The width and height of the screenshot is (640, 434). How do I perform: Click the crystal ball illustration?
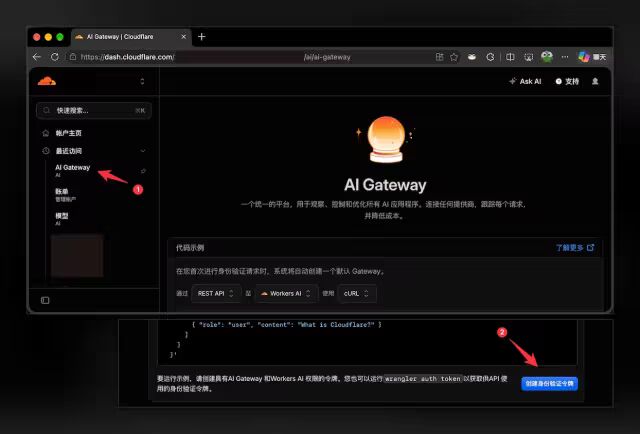(x=385, y=140)
